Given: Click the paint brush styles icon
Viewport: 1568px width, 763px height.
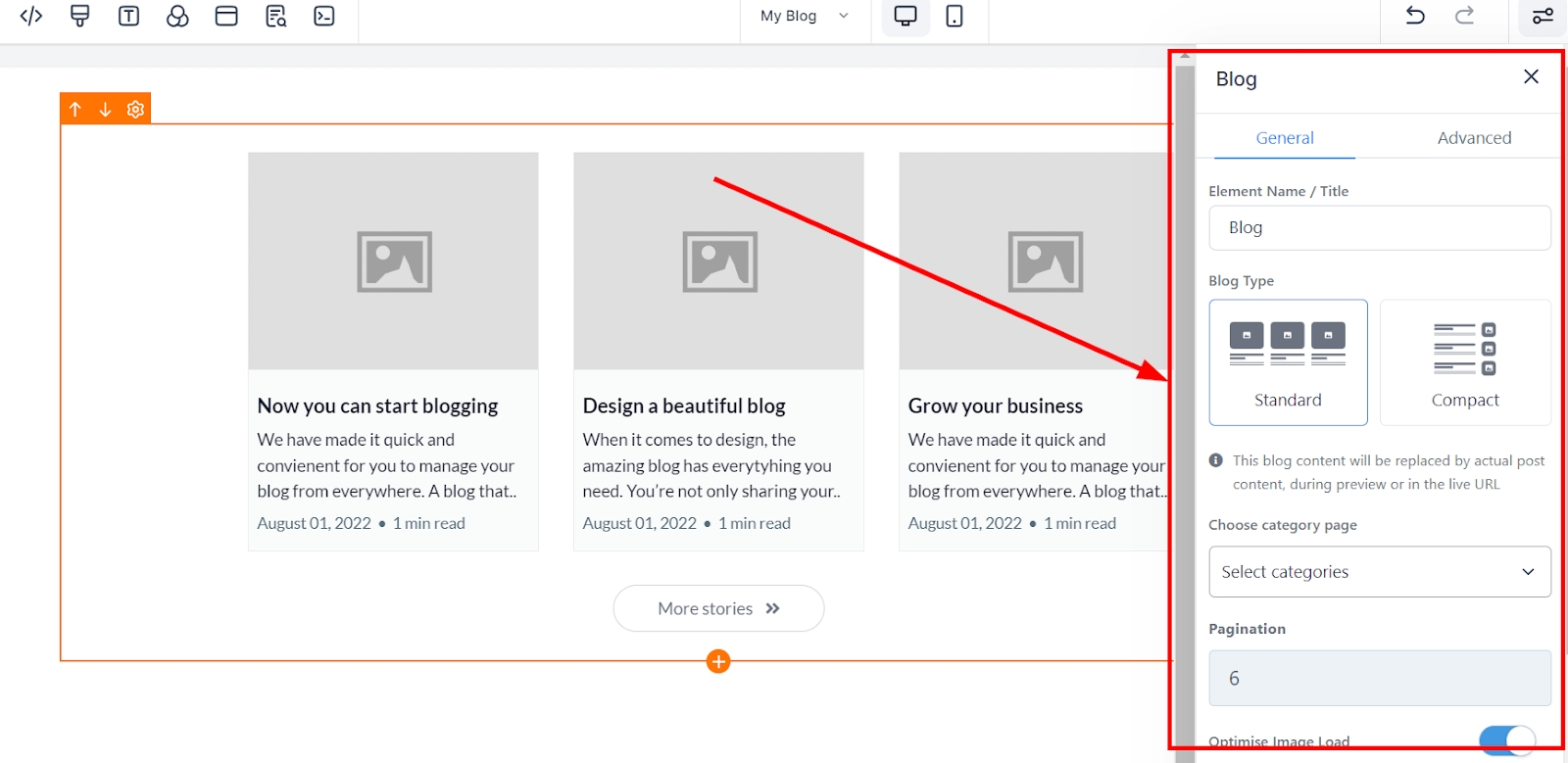Looking at the screenshot, I should pos(80,16).
